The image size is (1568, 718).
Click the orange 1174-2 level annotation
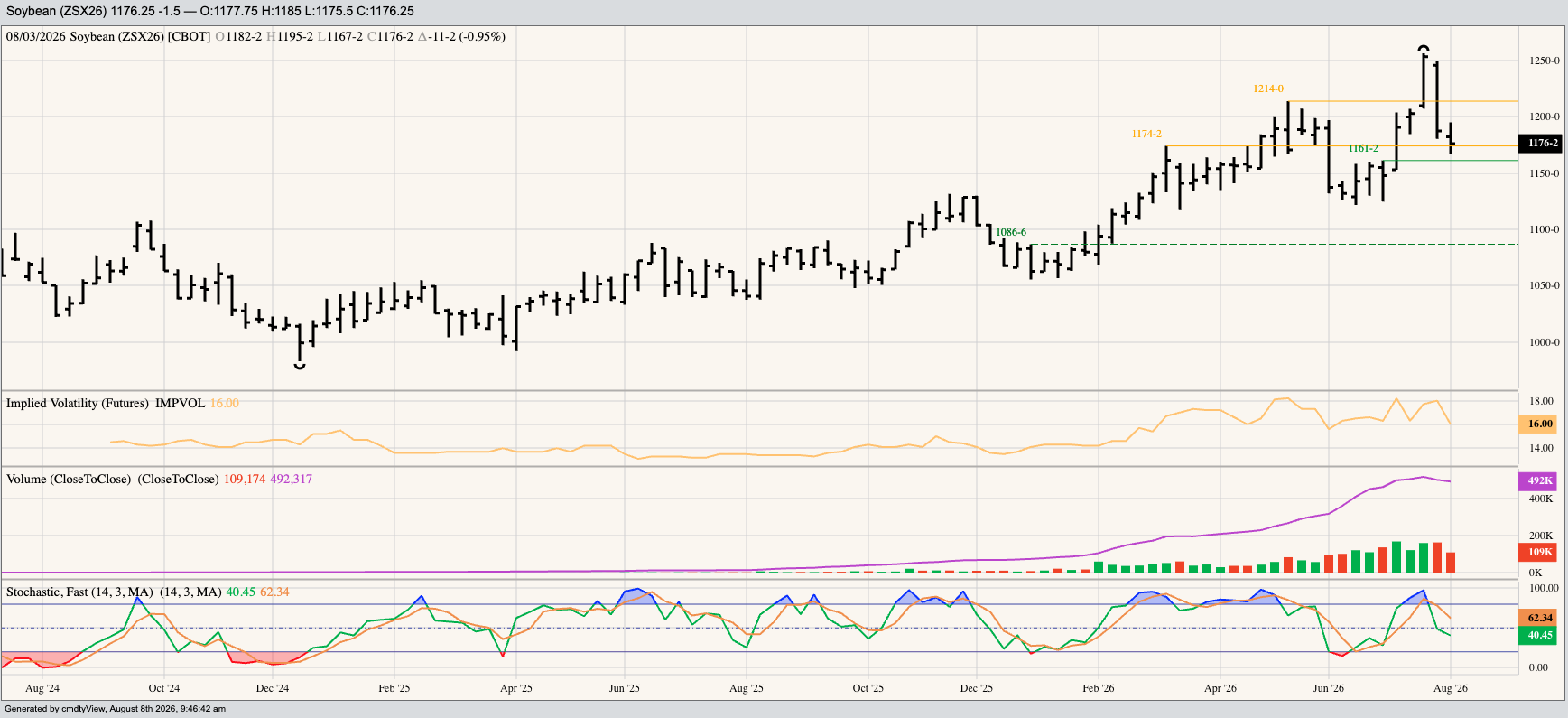1146,134
